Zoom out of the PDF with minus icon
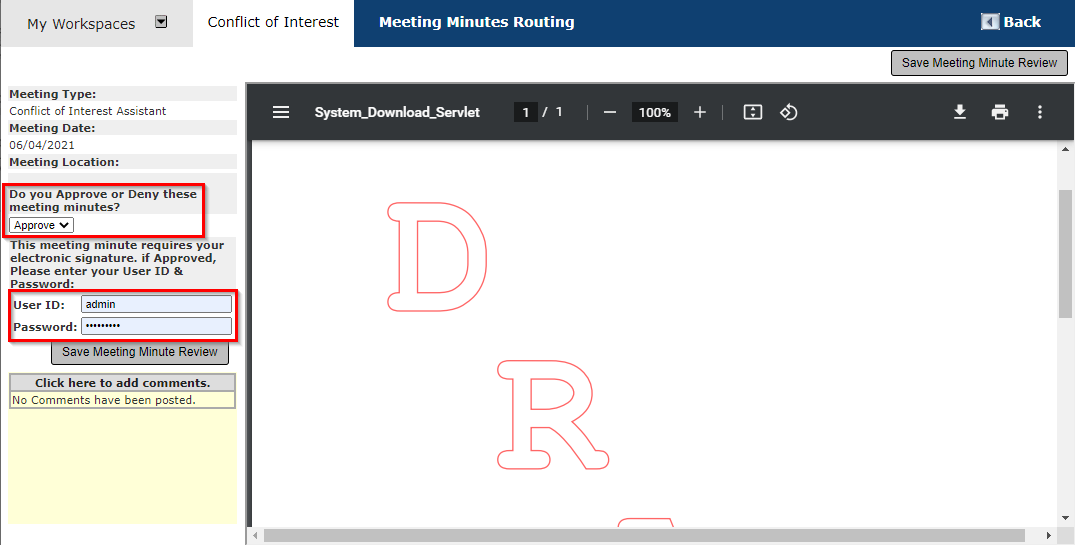 pos(609,112)
